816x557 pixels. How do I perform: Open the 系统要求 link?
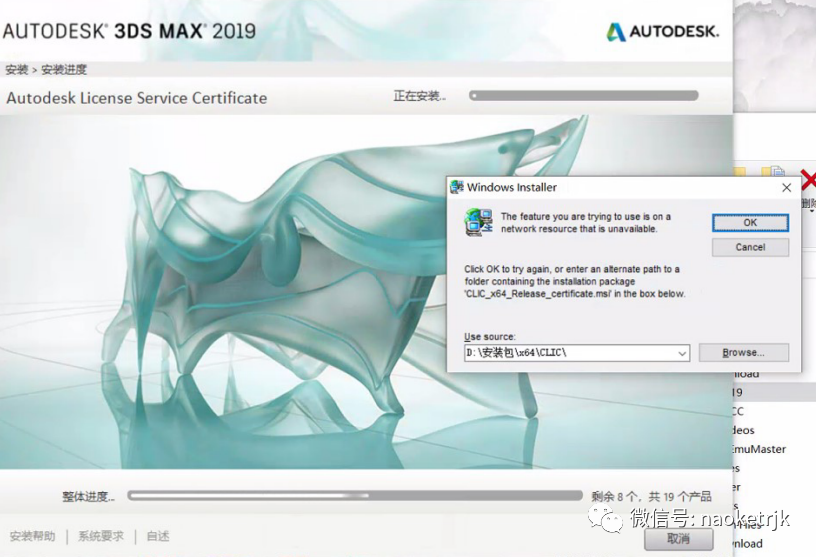[101, 536]
